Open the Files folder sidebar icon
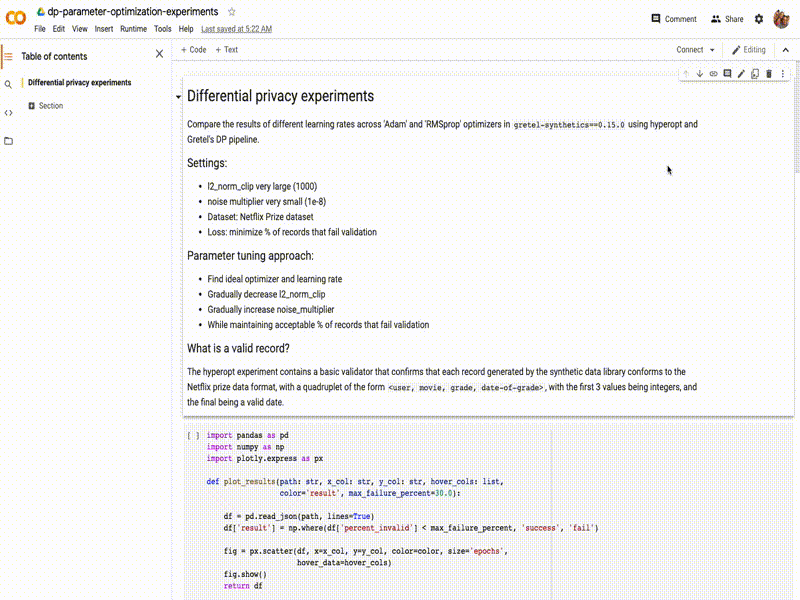The height and width of the screenshot is (600, 800). (8, 141)
